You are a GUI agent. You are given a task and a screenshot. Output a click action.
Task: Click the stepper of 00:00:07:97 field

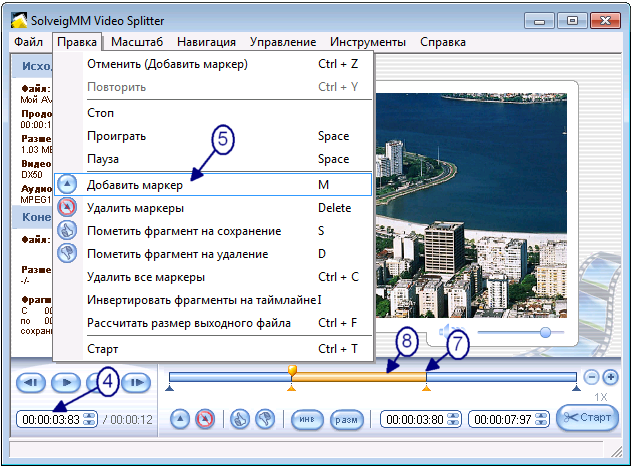541,419
